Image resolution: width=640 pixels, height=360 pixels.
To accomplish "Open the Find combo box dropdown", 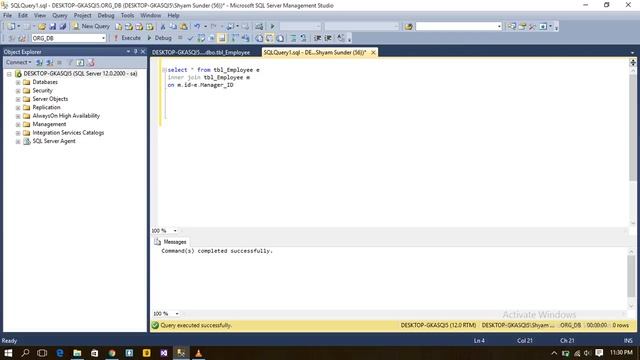I will [x=499, y=27].
